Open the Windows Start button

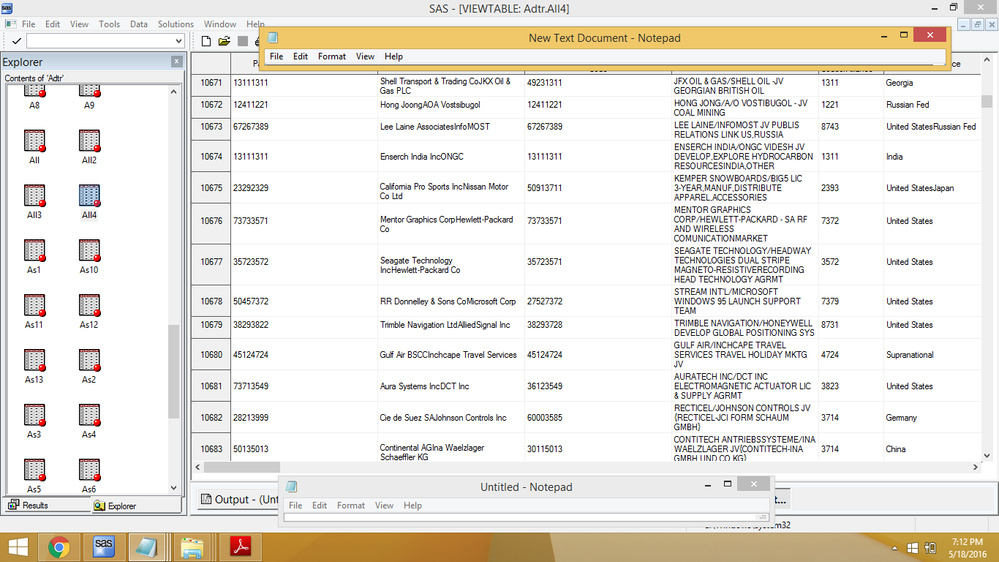[x=18, y=547]
